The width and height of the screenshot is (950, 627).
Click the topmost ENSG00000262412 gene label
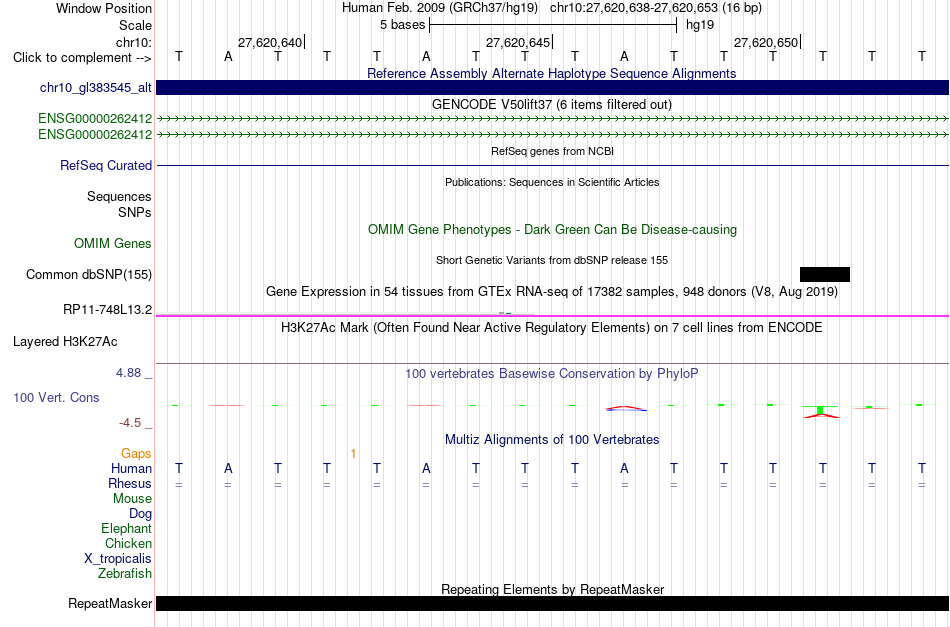pos(95,118)
